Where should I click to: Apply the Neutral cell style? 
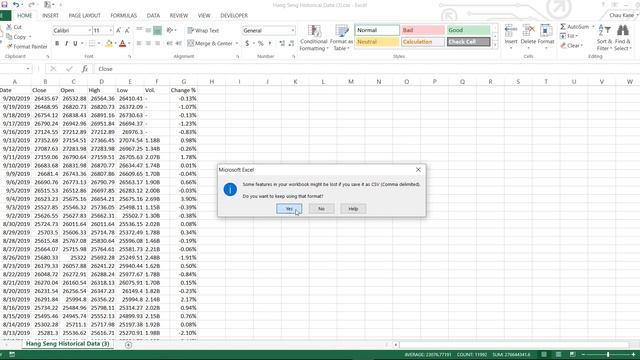[x=377, y=42]
